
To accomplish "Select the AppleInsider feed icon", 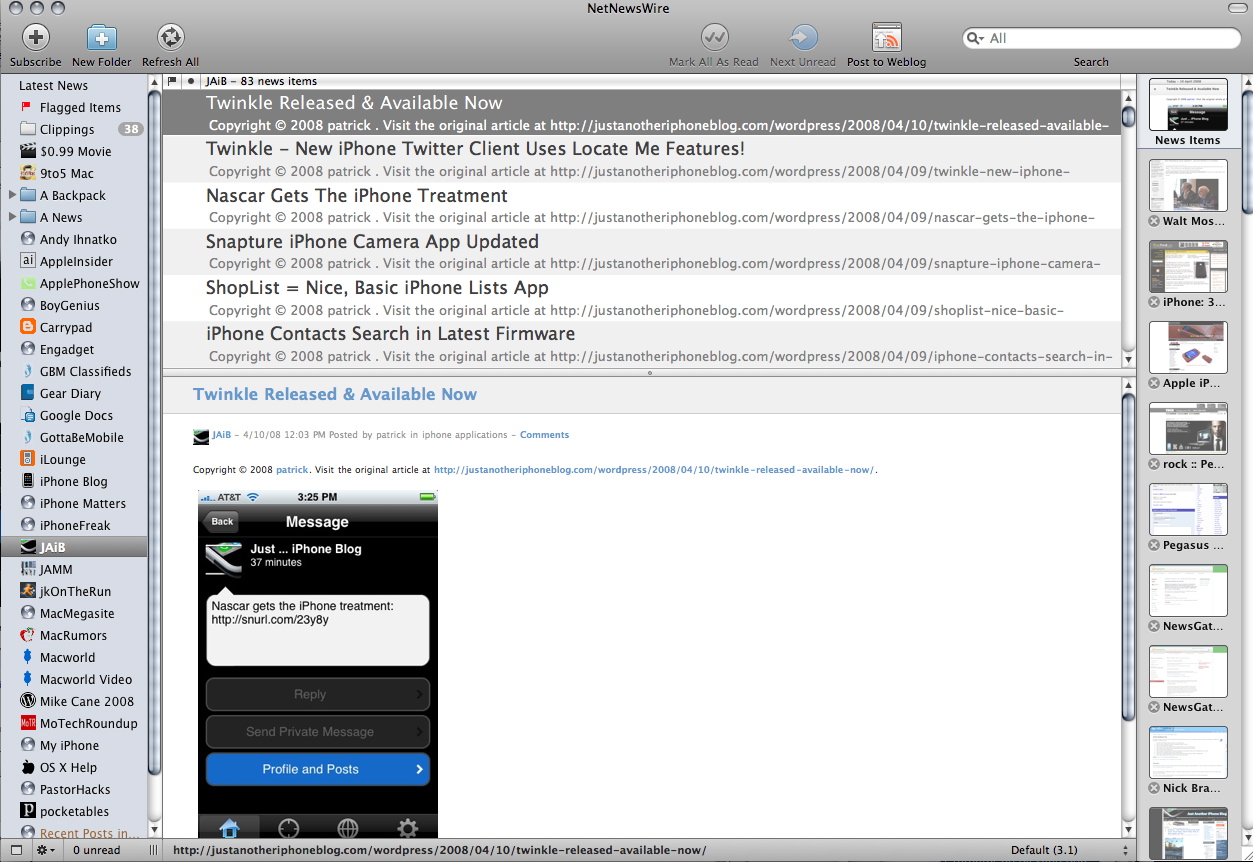I will coord(28,261).
